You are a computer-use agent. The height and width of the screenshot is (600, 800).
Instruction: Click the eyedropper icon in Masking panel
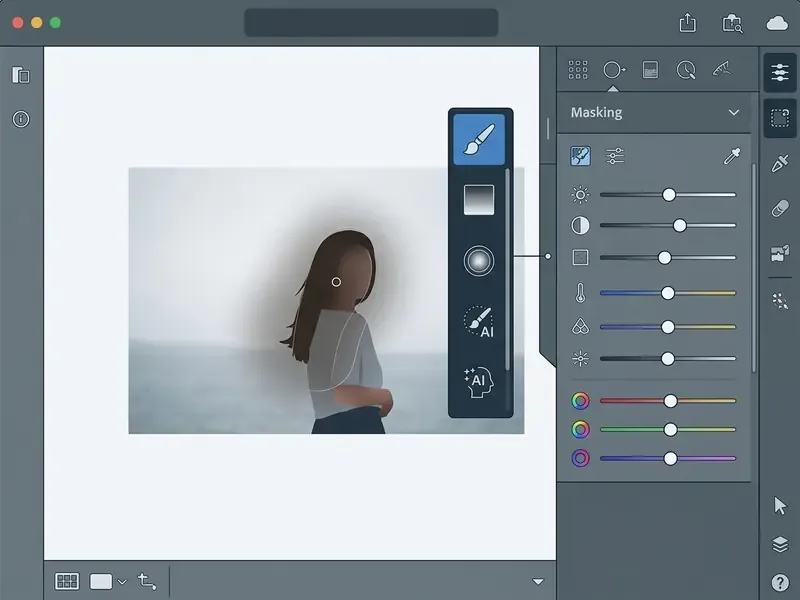(732, 156)
